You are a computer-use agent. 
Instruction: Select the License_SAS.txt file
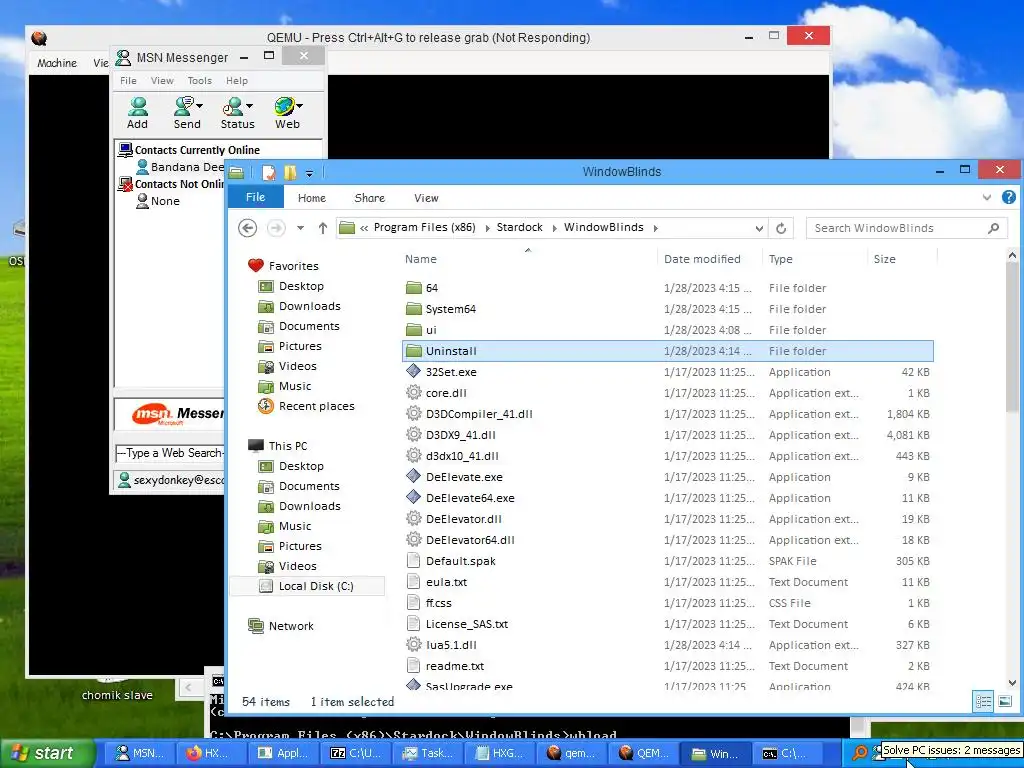pyautogui.click(x=667, y=624)
